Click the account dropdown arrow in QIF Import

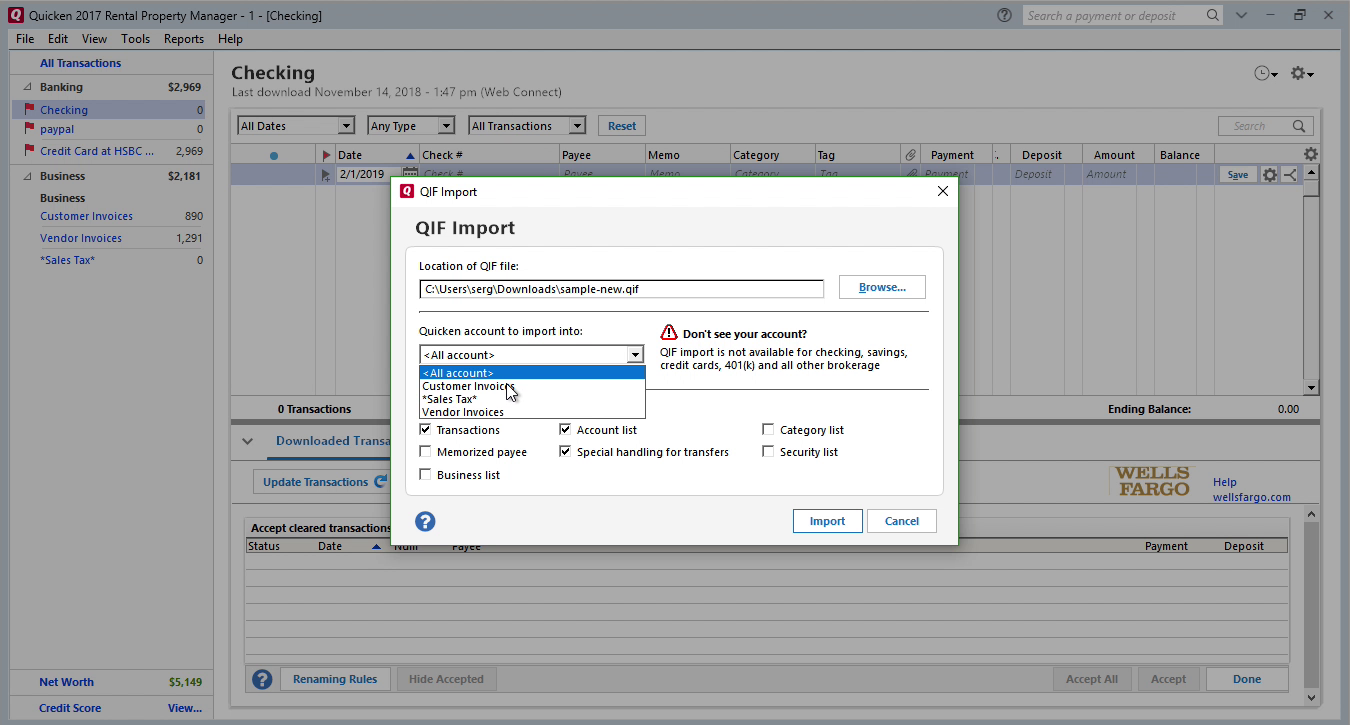tap(634, 355)
